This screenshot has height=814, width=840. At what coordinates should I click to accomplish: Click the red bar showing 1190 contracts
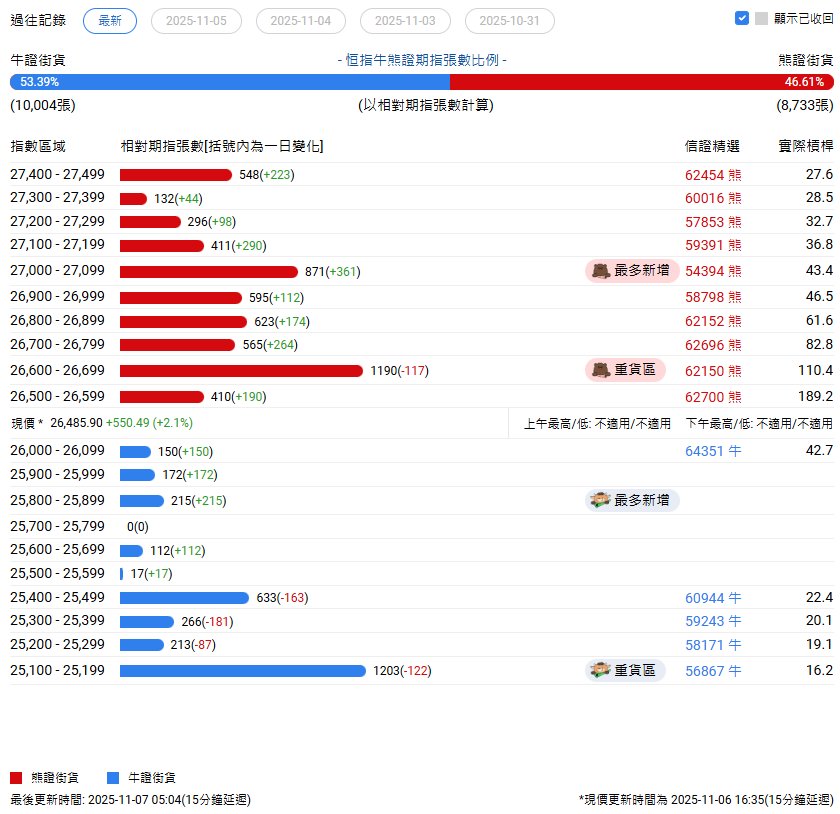(241, 371)
